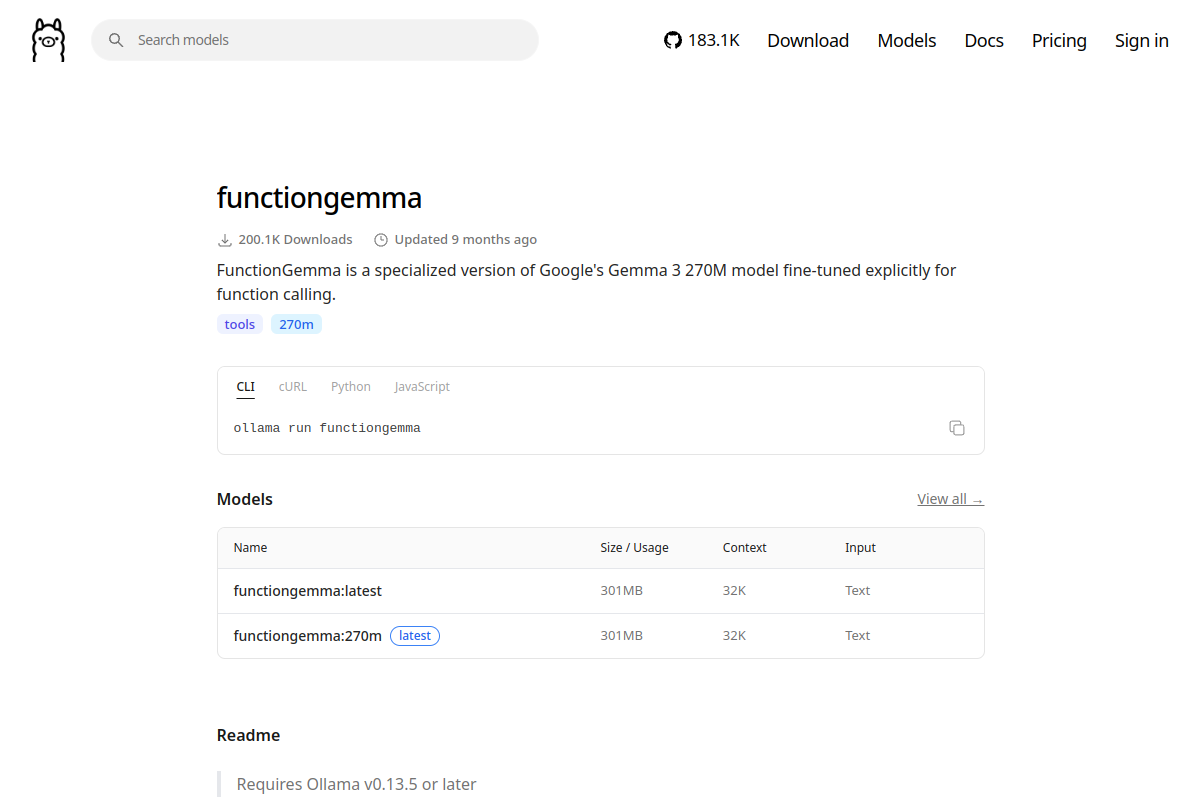Click the downloads arrow icon
Screen dimensions: 1200x800
(225, 240)
